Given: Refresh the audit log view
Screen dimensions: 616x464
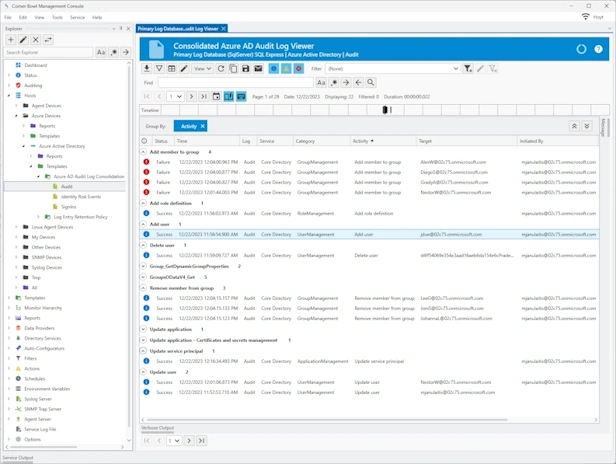Looking at the screenshot, I should coord(221,69).
